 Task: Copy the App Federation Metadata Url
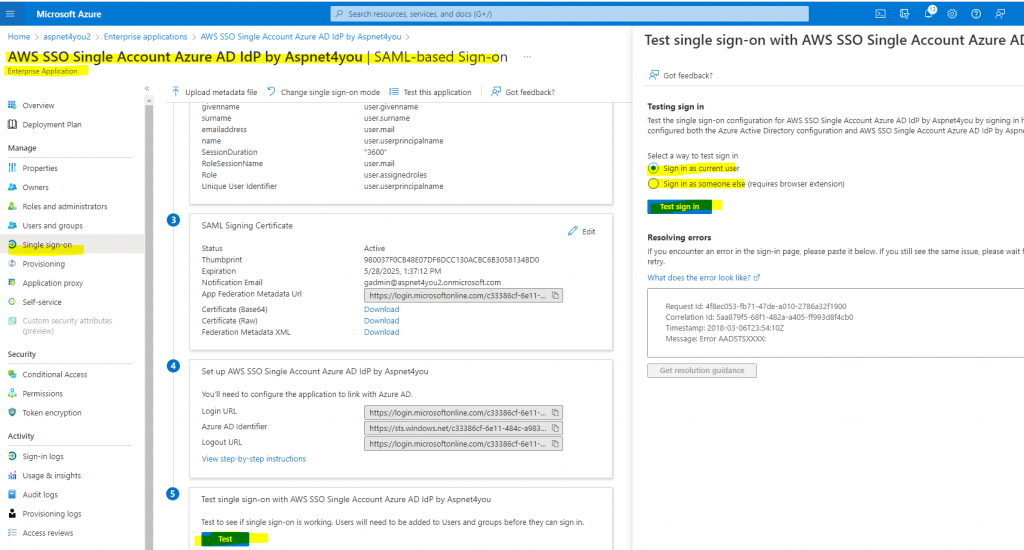pos(555,295)
